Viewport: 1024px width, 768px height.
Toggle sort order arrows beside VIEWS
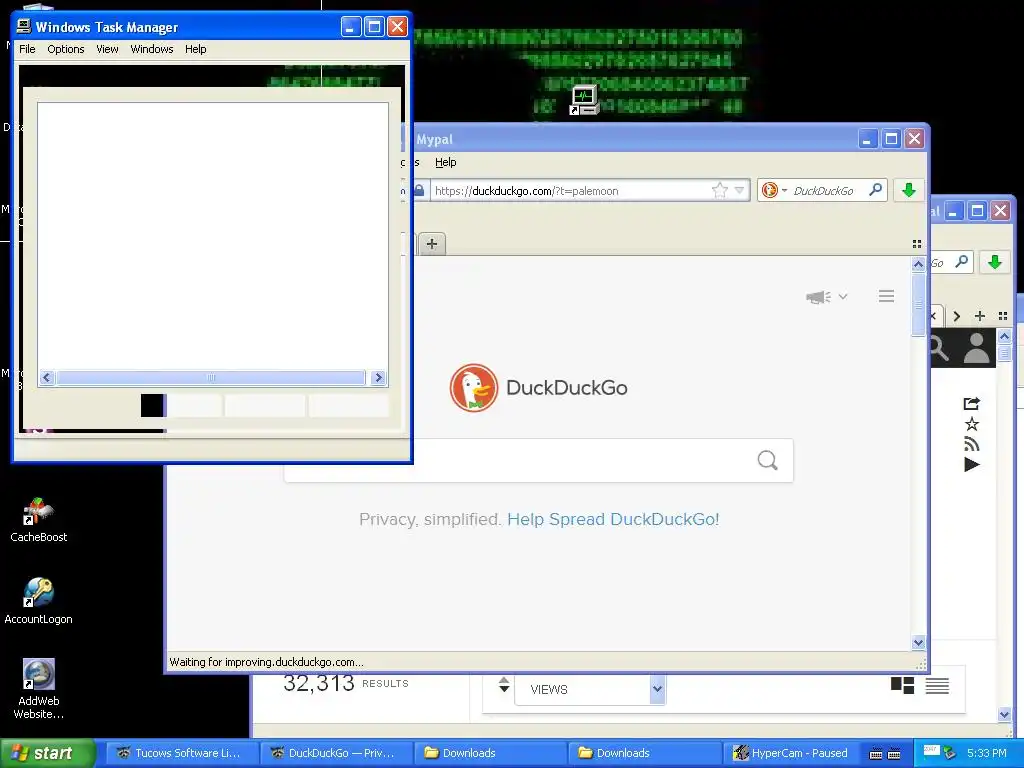click(504, 684)
